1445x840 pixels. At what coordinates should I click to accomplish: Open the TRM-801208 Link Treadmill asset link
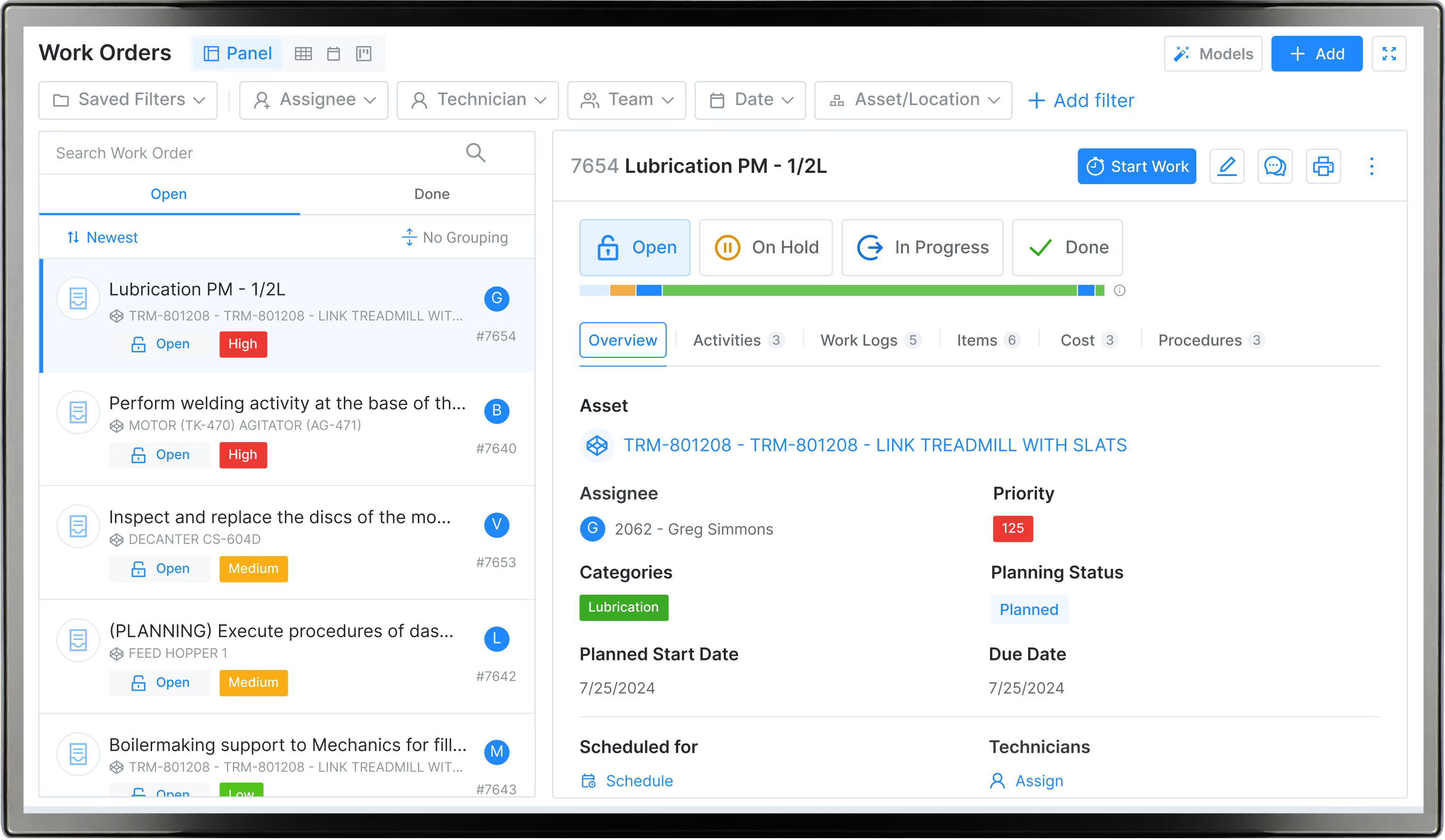[875, 445]
